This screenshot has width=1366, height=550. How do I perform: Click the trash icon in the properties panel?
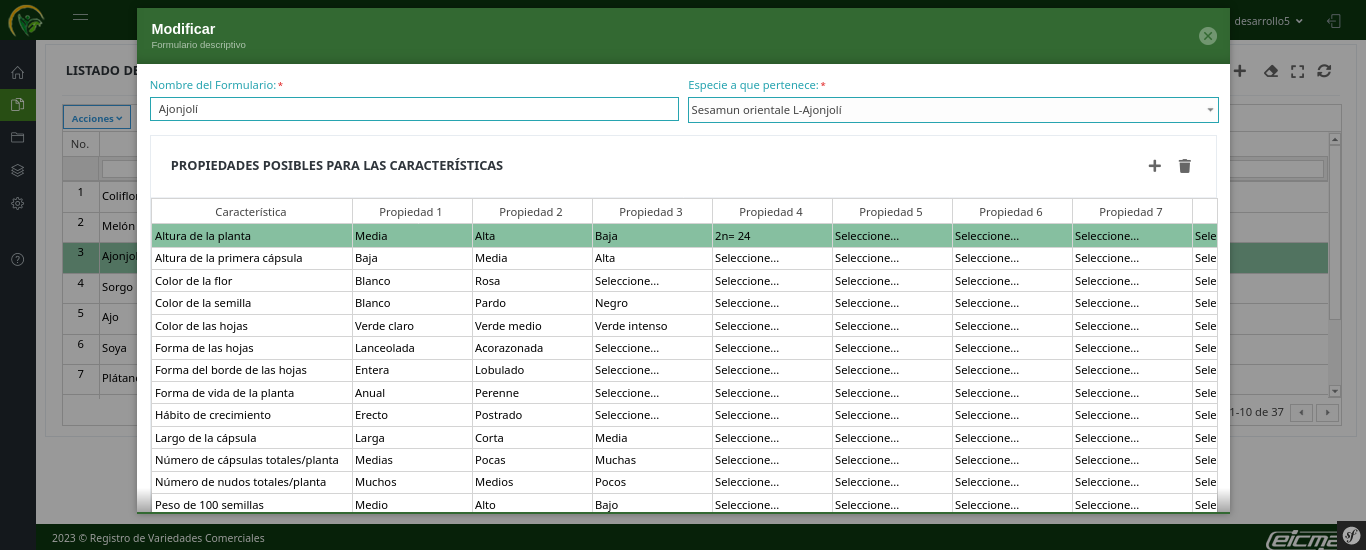pyautogui.click(x=1185, y=166)
